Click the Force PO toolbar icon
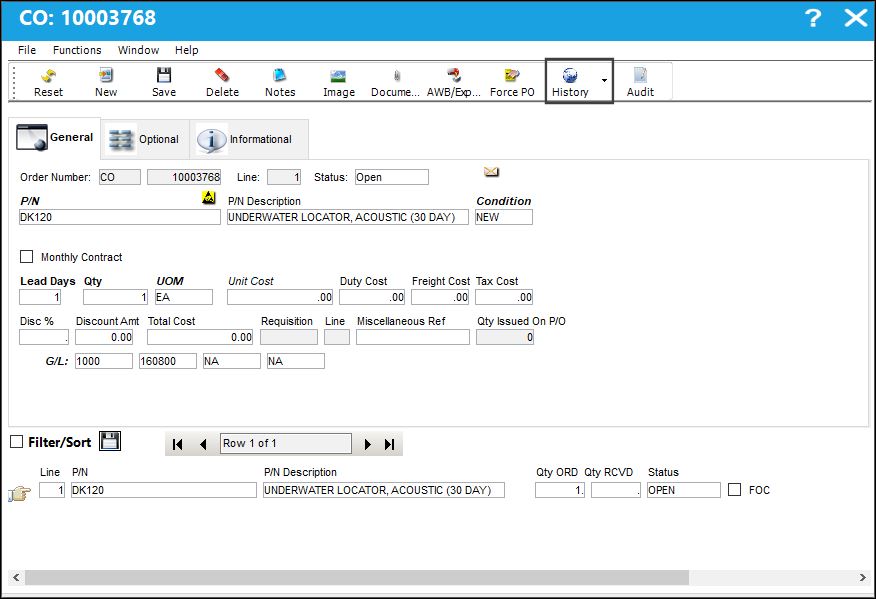 512,82
